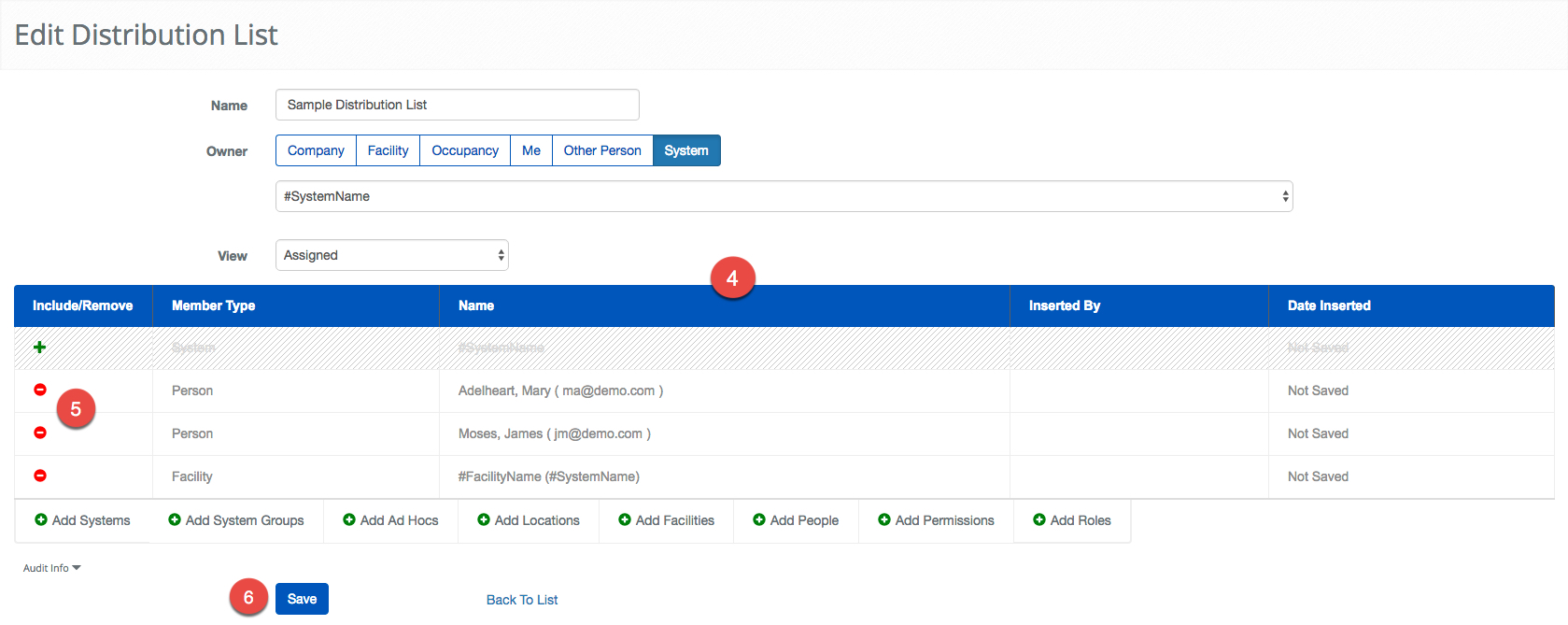The width and height of the screenshot is (1568, 625).
Task: Click the Moses, James ( jm@demo.com ) cell
Action: click(725, 433)
